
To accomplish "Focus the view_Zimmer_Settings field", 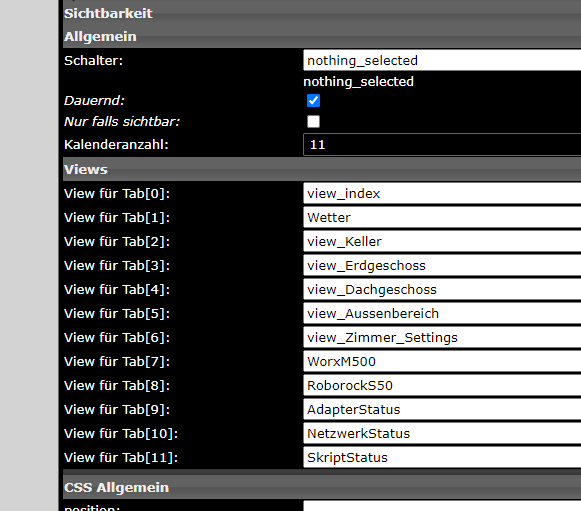I will pos(442,338).
